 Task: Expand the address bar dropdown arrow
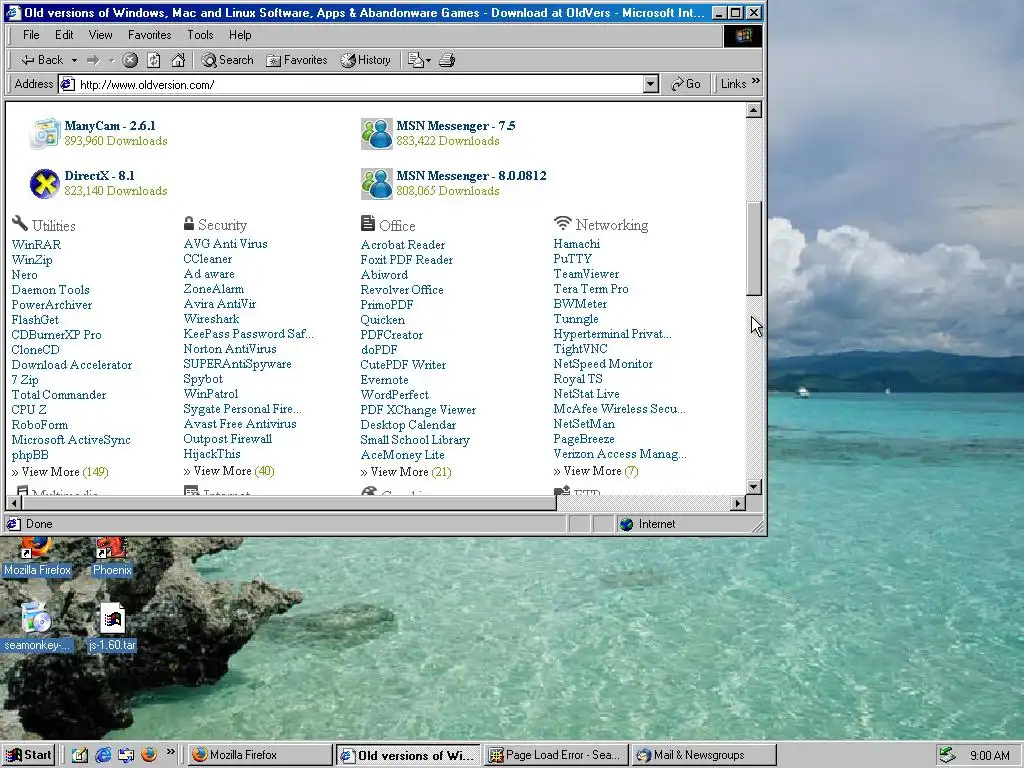(x=650, y=84)
